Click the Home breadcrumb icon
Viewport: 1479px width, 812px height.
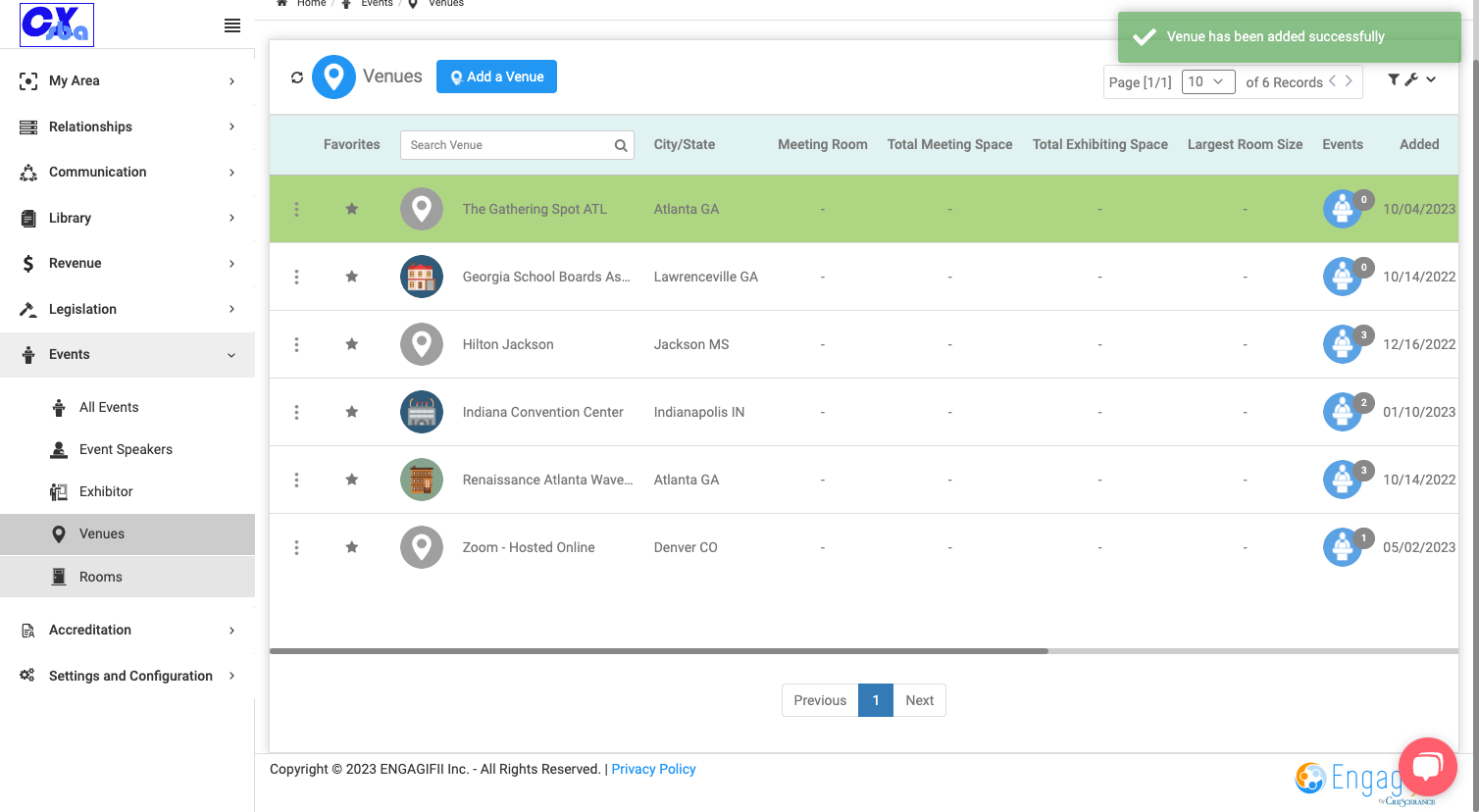[x=282, y=3]
